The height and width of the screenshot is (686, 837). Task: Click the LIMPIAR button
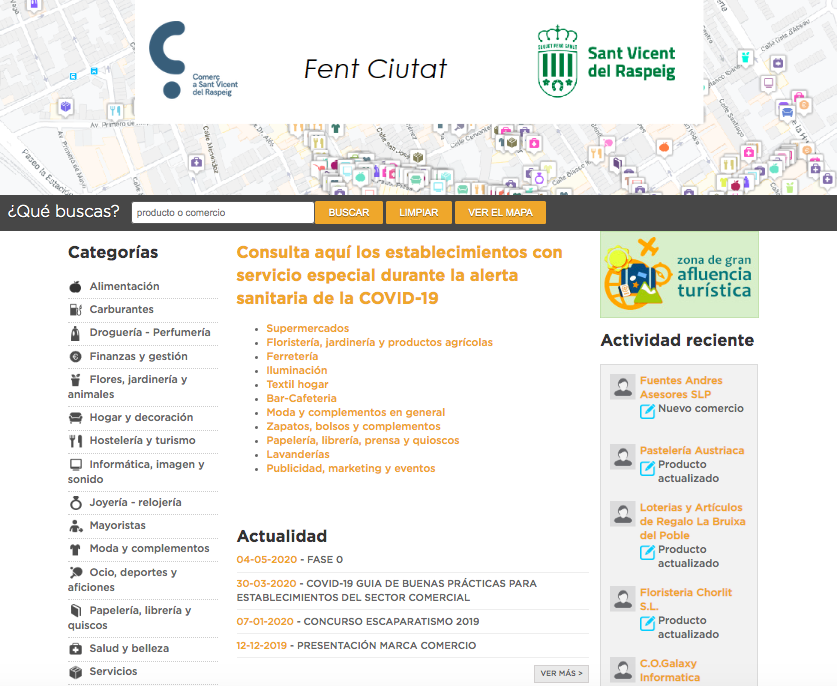click(x=419, y=212)
